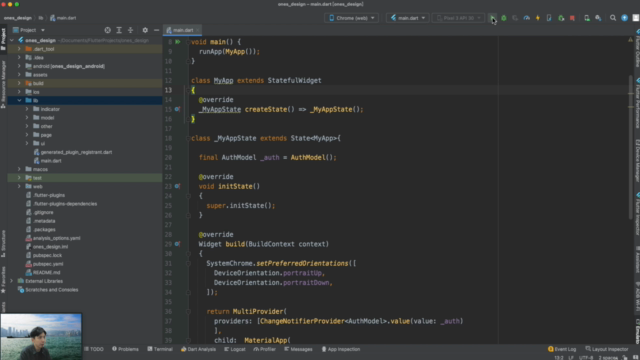Screen dimensions: 640x360
Task: Expand the web folder
Action: pyautogui.click(x=19, y=187)
